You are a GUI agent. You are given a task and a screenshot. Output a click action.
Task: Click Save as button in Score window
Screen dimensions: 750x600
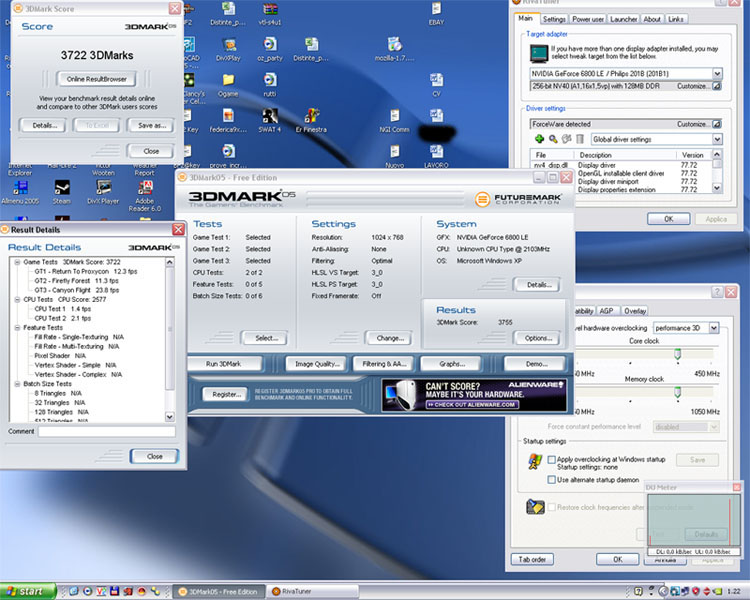coord(152,125)
